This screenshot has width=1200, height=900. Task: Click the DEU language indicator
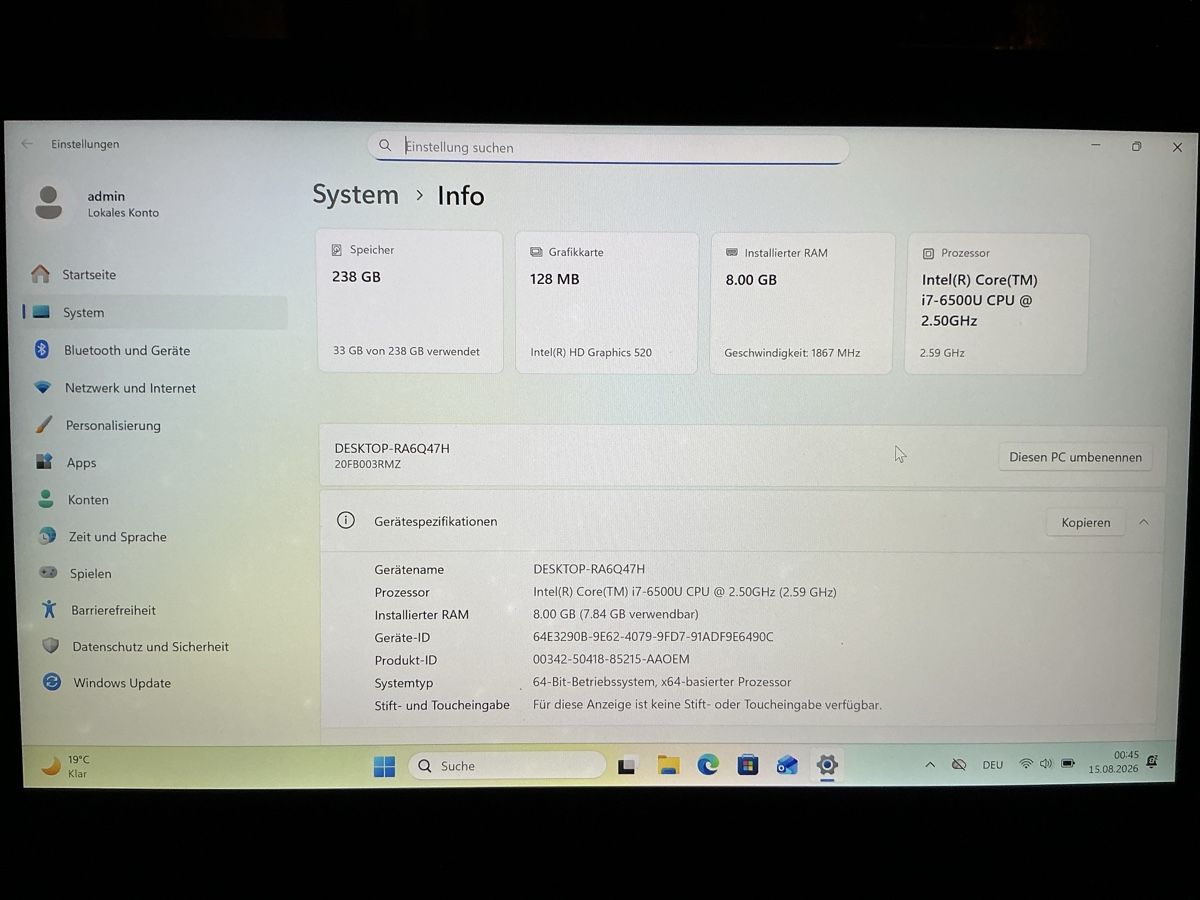point(992,765)
